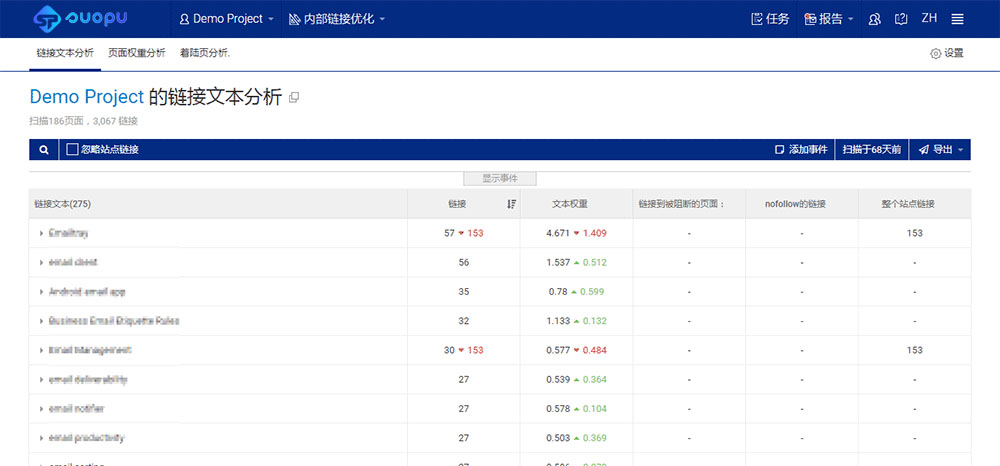Viewport: 1000px width, 466px height.
Task: Expand the row with 32 links
Action: pyautogui.click(x=41, y=321)
